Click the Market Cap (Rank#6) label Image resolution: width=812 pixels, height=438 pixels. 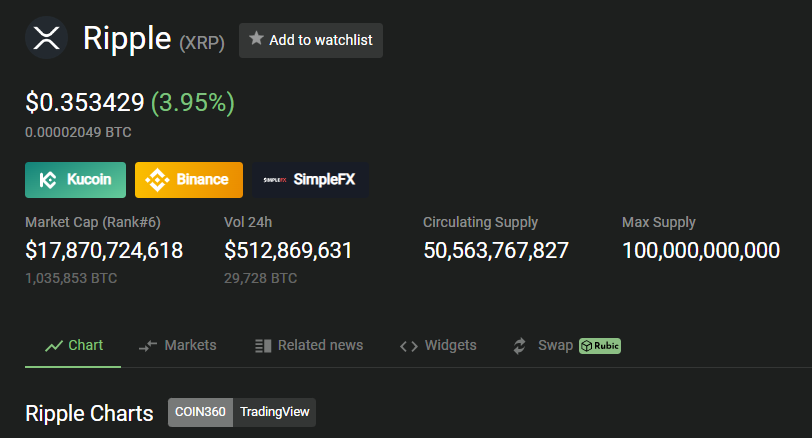click(93, 222)
